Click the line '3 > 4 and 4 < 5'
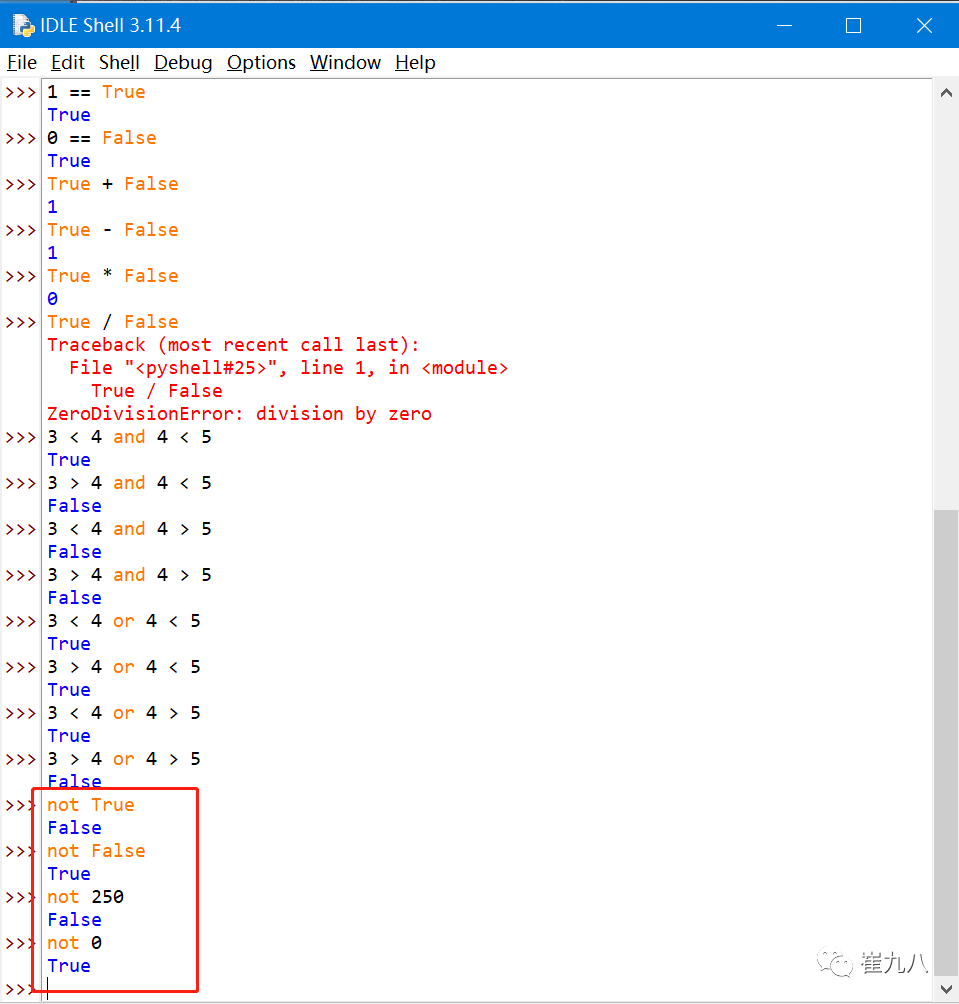The image size is (959, 1004). pyautogui.click(x=129, y=483)
